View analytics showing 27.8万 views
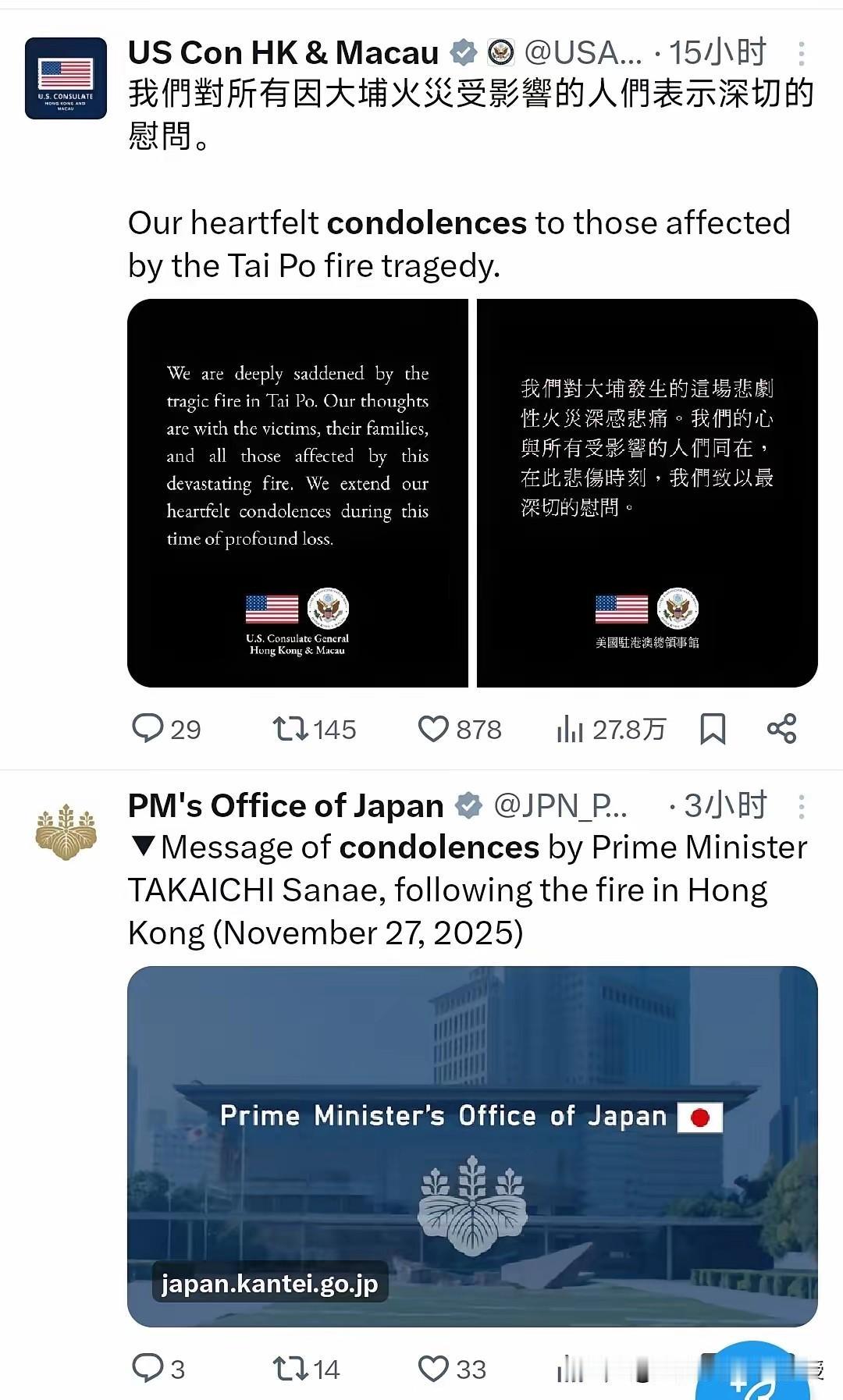 coord(611,729)
